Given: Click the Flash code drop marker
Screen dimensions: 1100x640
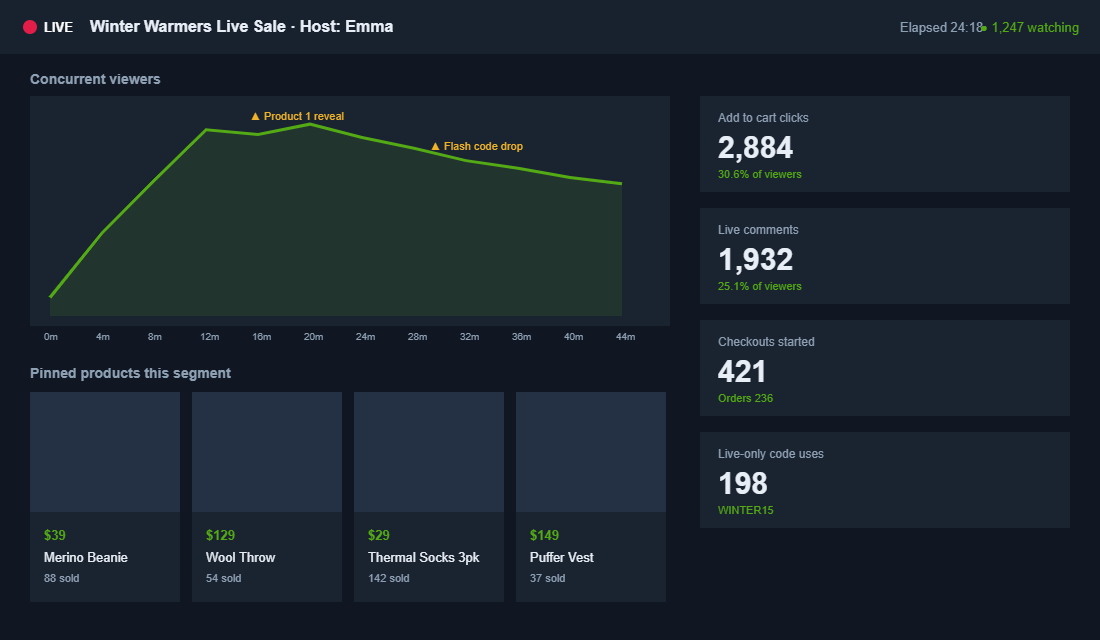Looking at the screenshot, I should [x=476, y=147].
